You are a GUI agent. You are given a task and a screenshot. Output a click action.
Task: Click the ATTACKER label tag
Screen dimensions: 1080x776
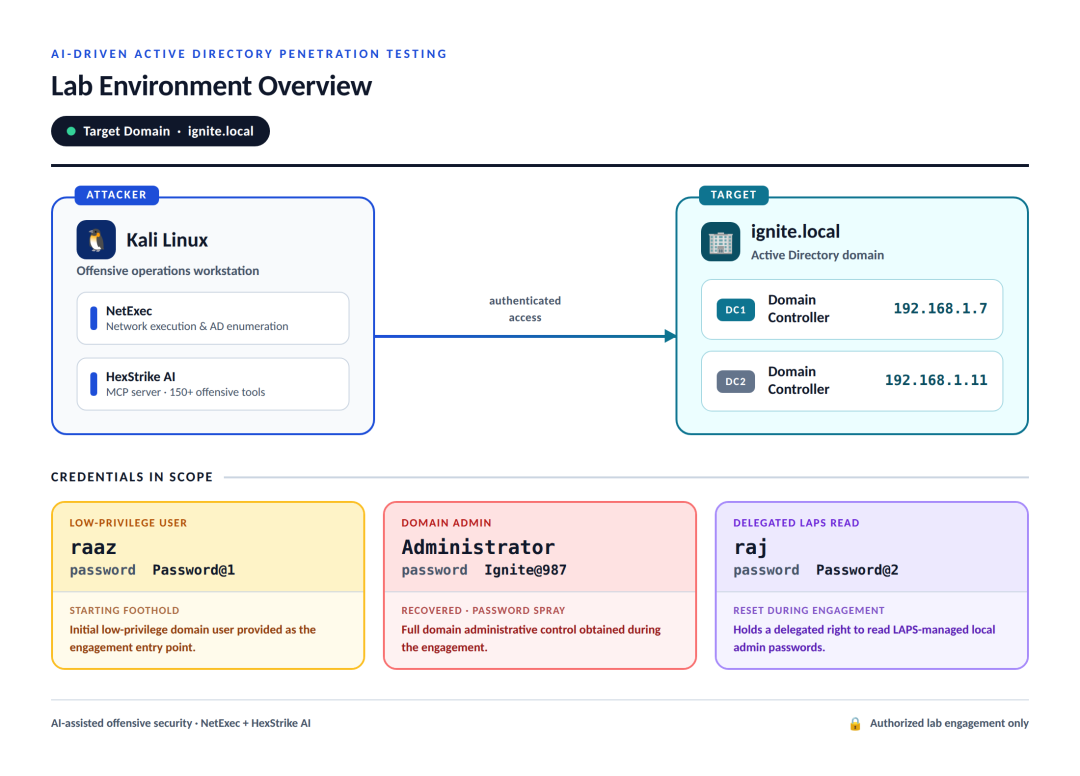116,195
